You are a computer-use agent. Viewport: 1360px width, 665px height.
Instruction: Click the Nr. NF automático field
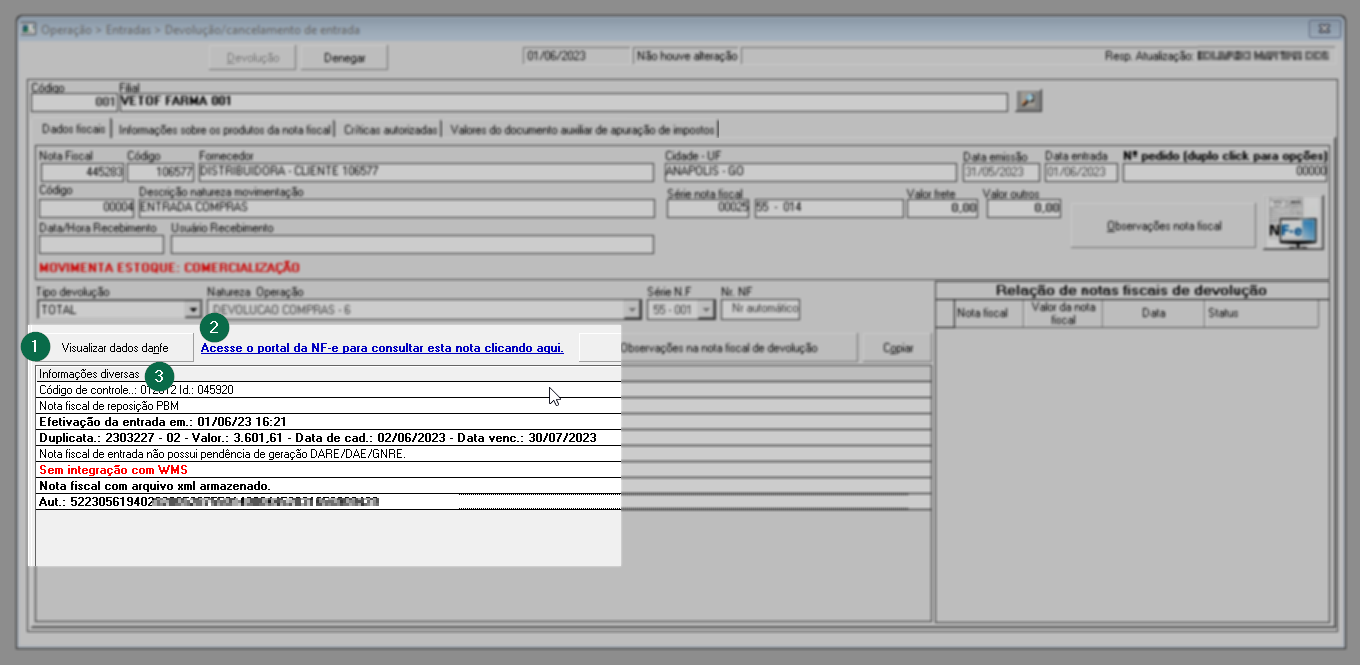(x=760, y=310)
